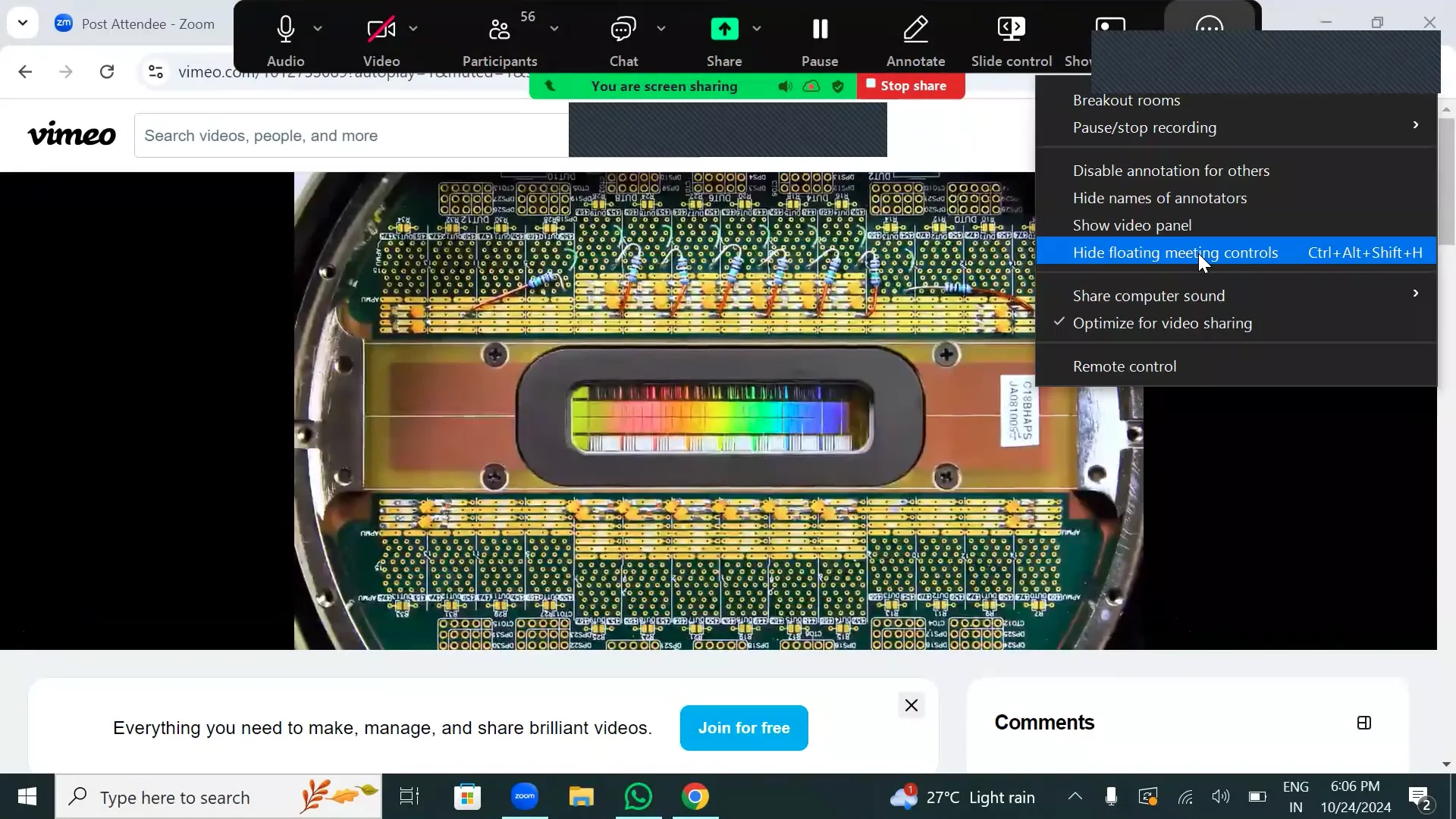Open the Participants panel icon
This screenshot has height=819, width=1456.
pos(499,30)
